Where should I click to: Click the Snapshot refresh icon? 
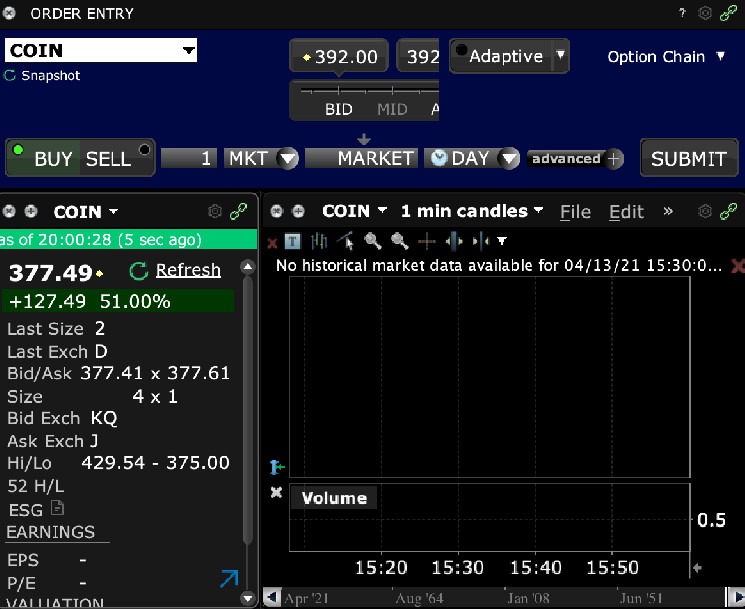(10, 75)
